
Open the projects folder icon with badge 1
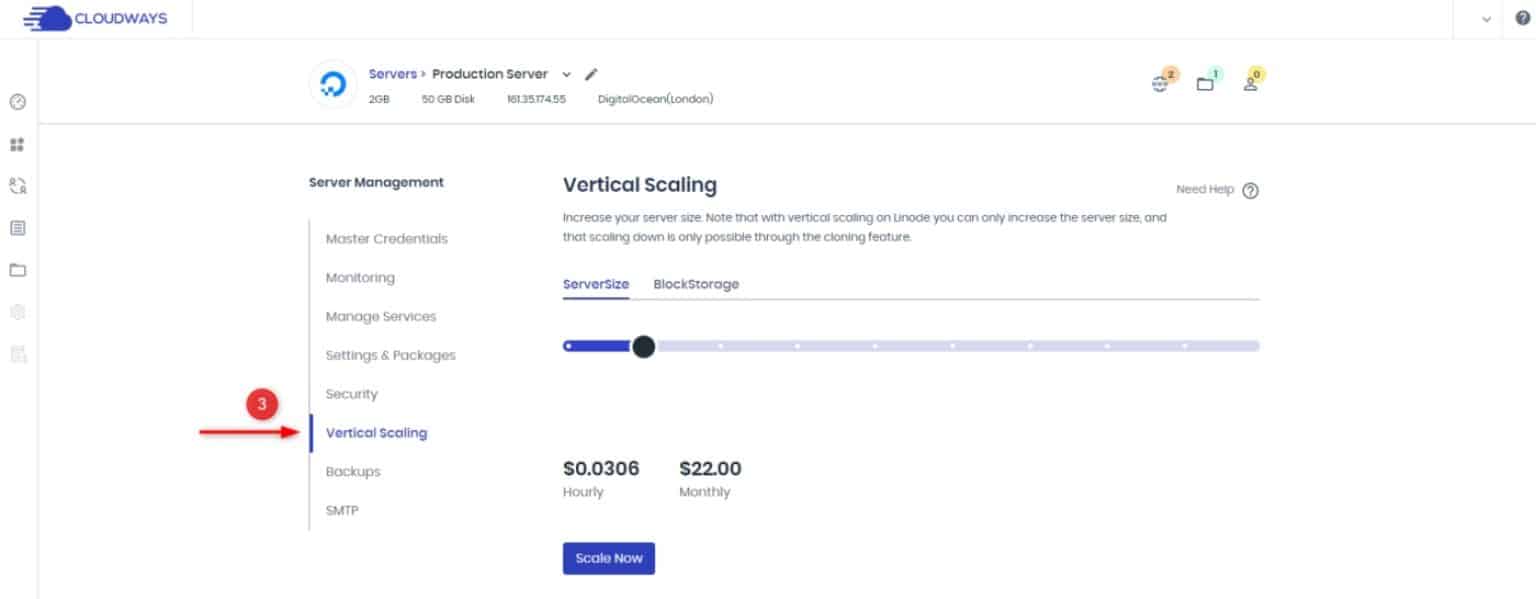1206,84
